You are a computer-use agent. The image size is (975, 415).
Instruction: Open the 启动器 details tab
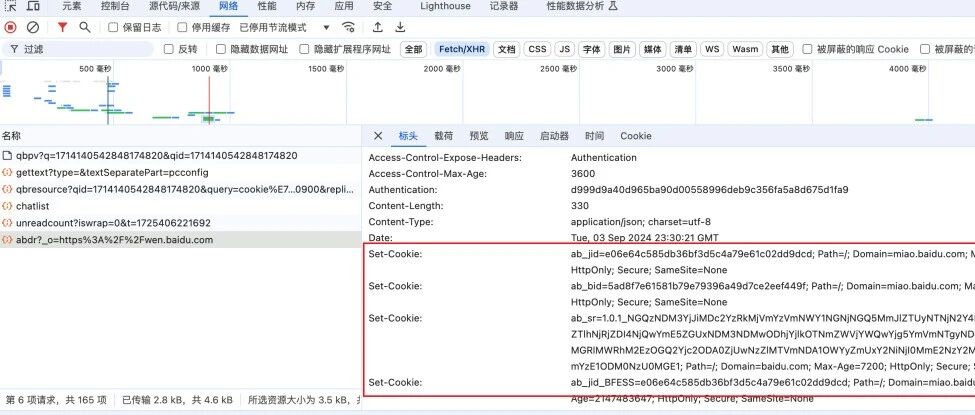point(555,136)
